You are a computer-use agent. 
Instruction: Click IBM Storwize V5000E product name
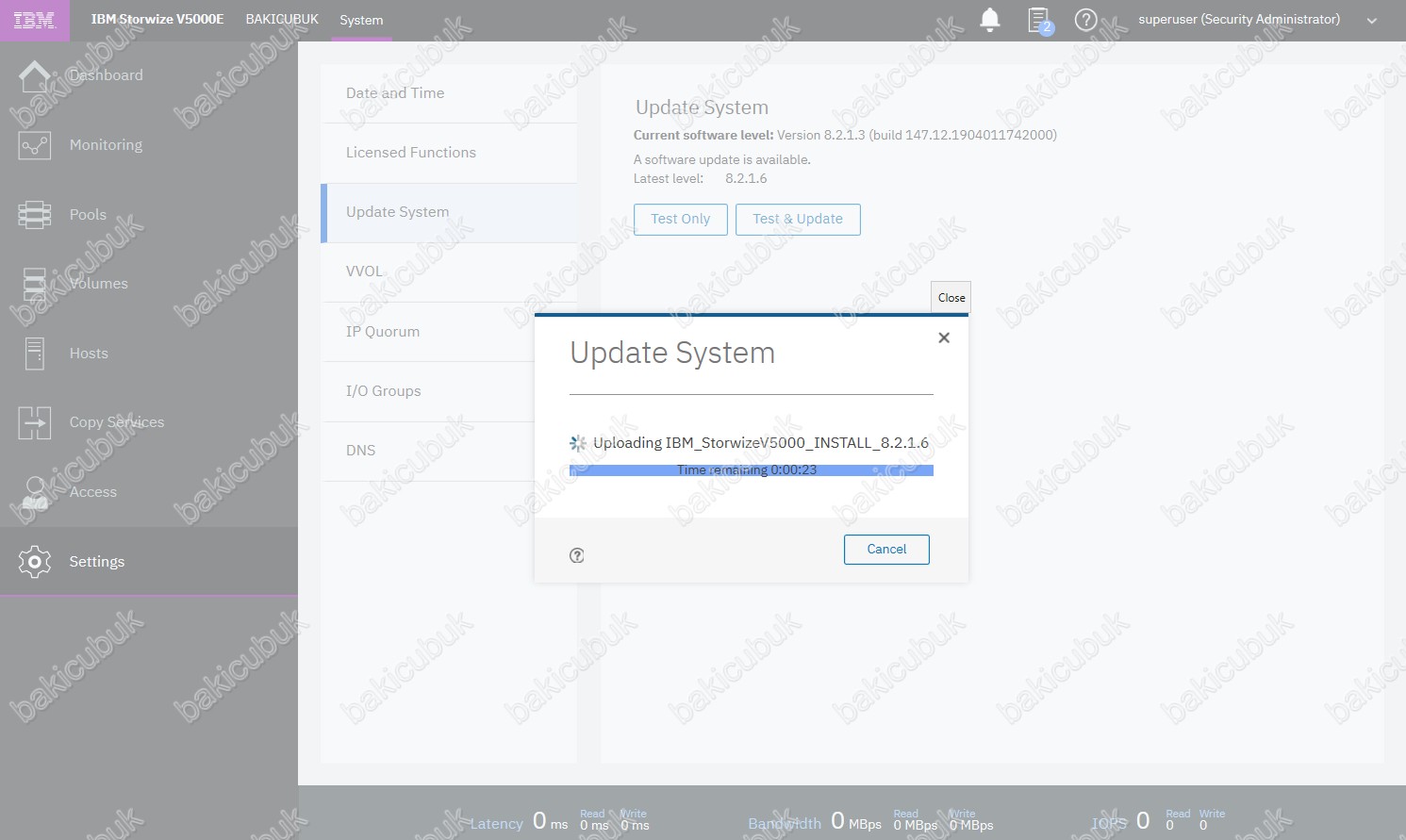pyautogui.click(x=157, y=19)
